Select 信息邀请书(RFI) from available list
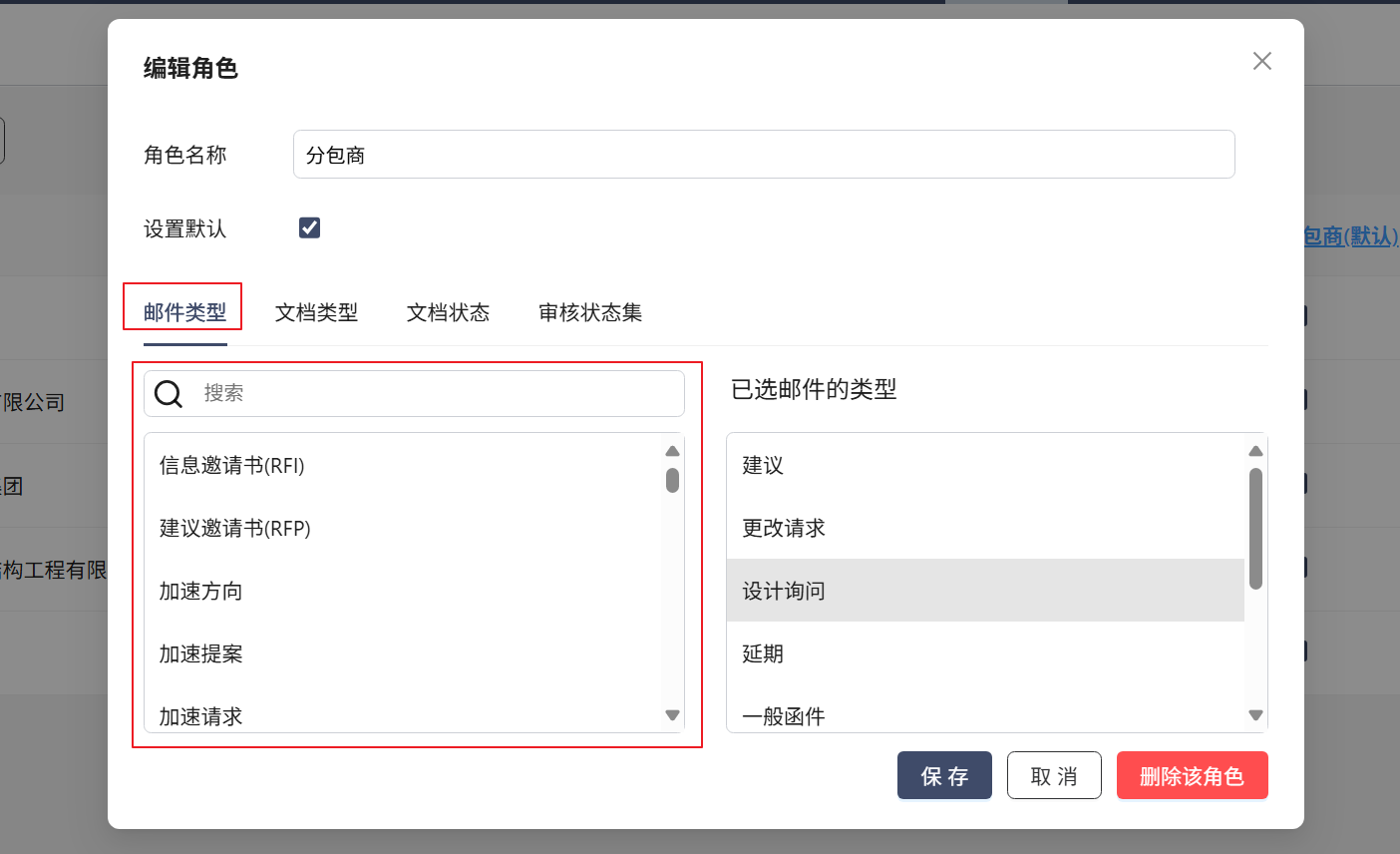The width and height of the screenshot is (1400, 854). coord(232,466)
